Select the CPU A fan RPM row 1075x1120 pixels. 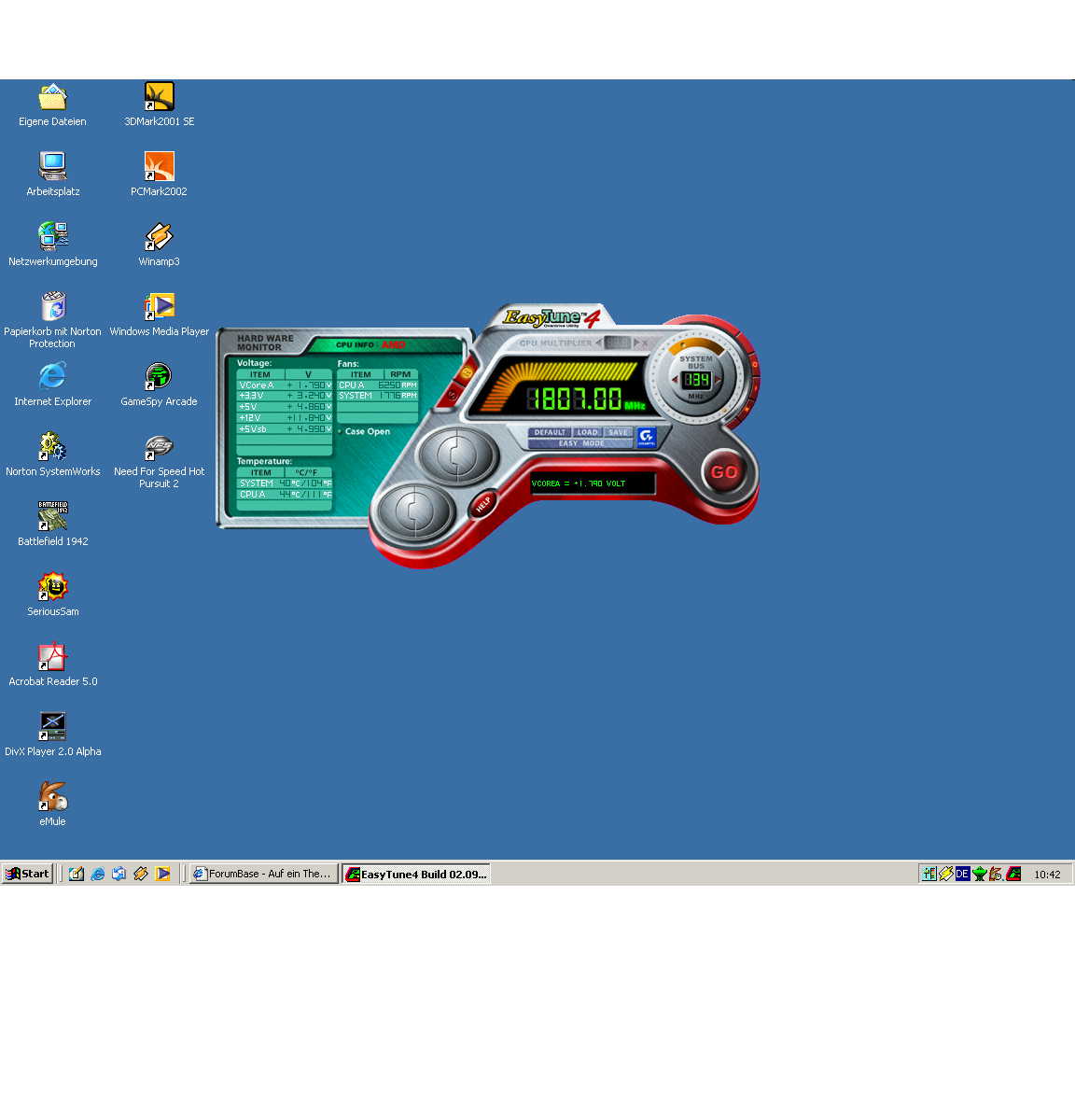[378, 385]
